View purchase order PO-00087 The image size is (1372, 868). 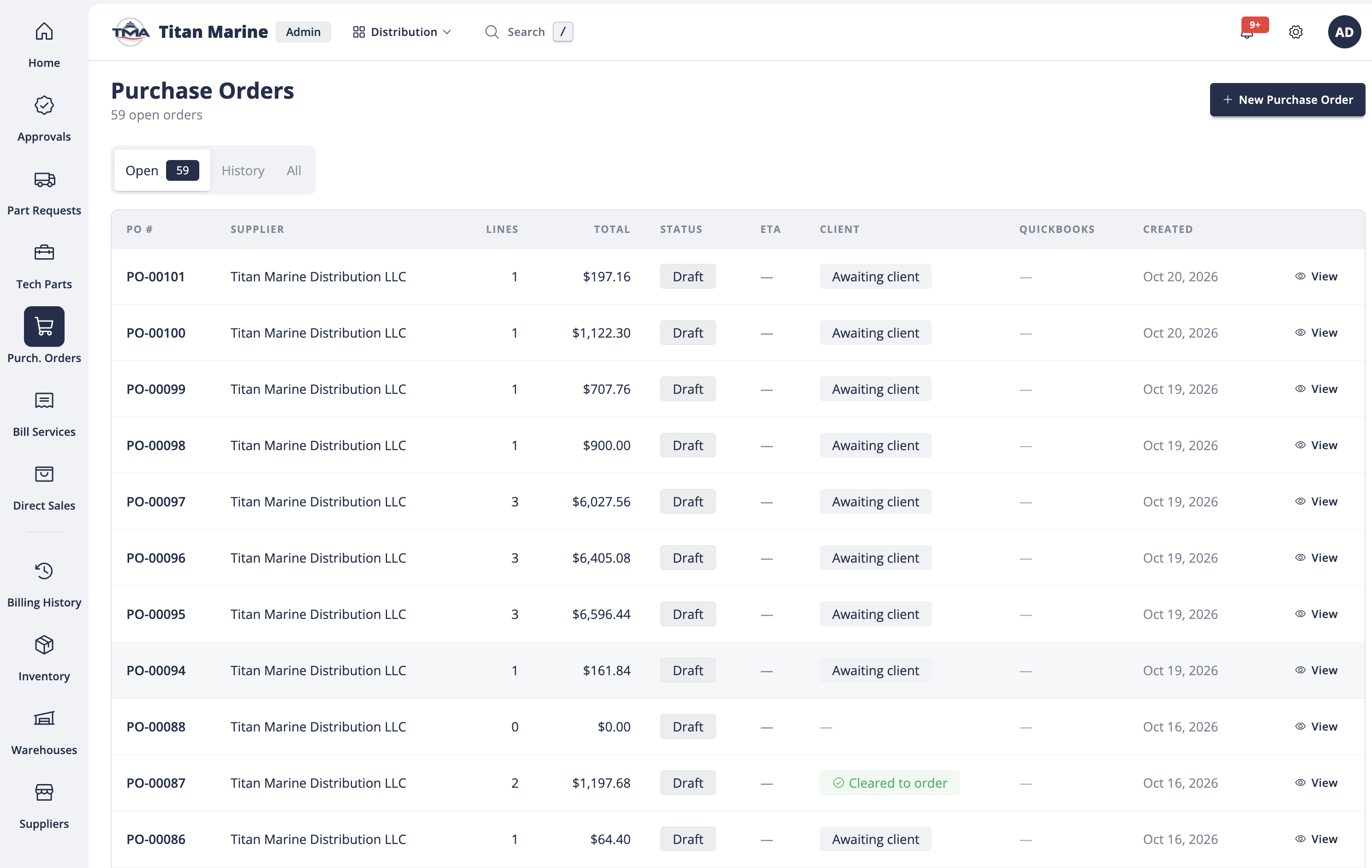pyautogui.click(x=1316, y=783)
